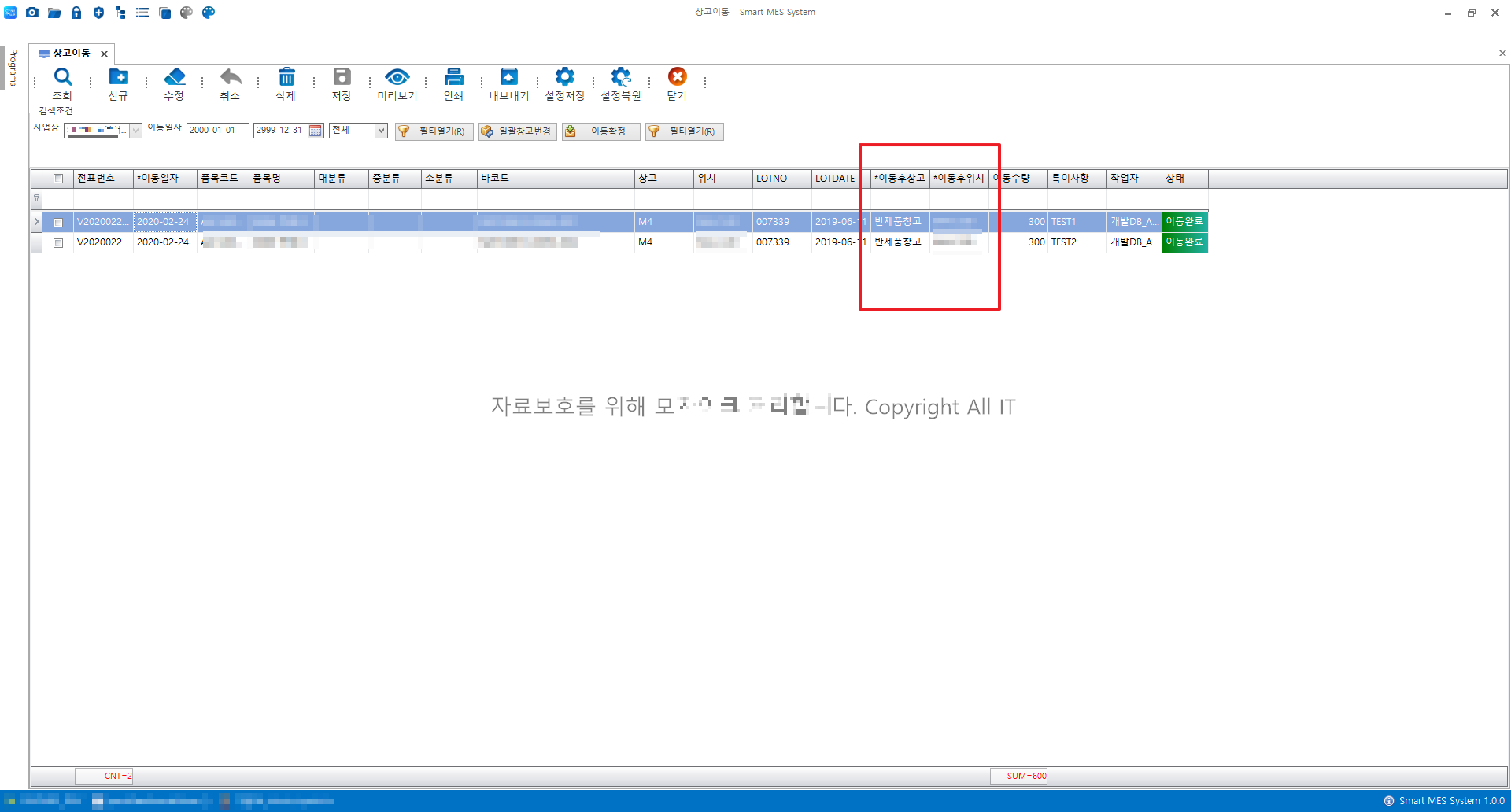1511x812 pixels.
Task: Click the list view icon in the title bar
Action: (x=142, y=13)
